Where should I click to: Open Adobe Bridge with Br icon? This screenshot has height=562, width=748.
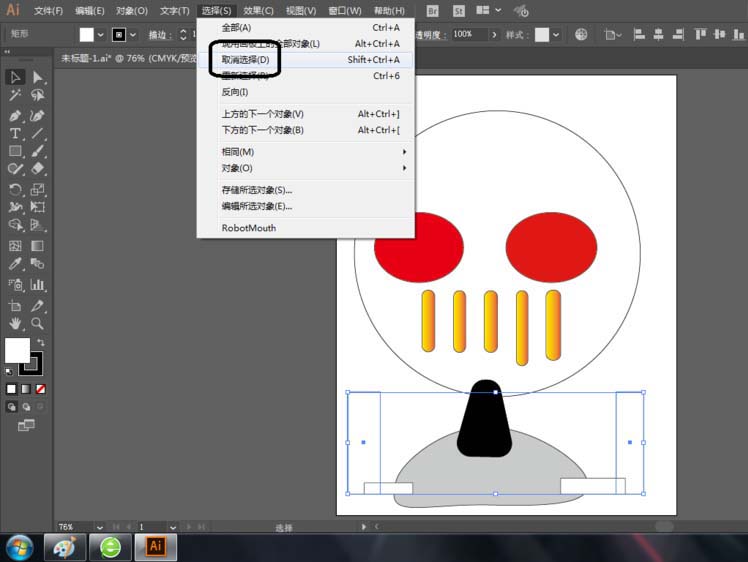click(432, 11)
